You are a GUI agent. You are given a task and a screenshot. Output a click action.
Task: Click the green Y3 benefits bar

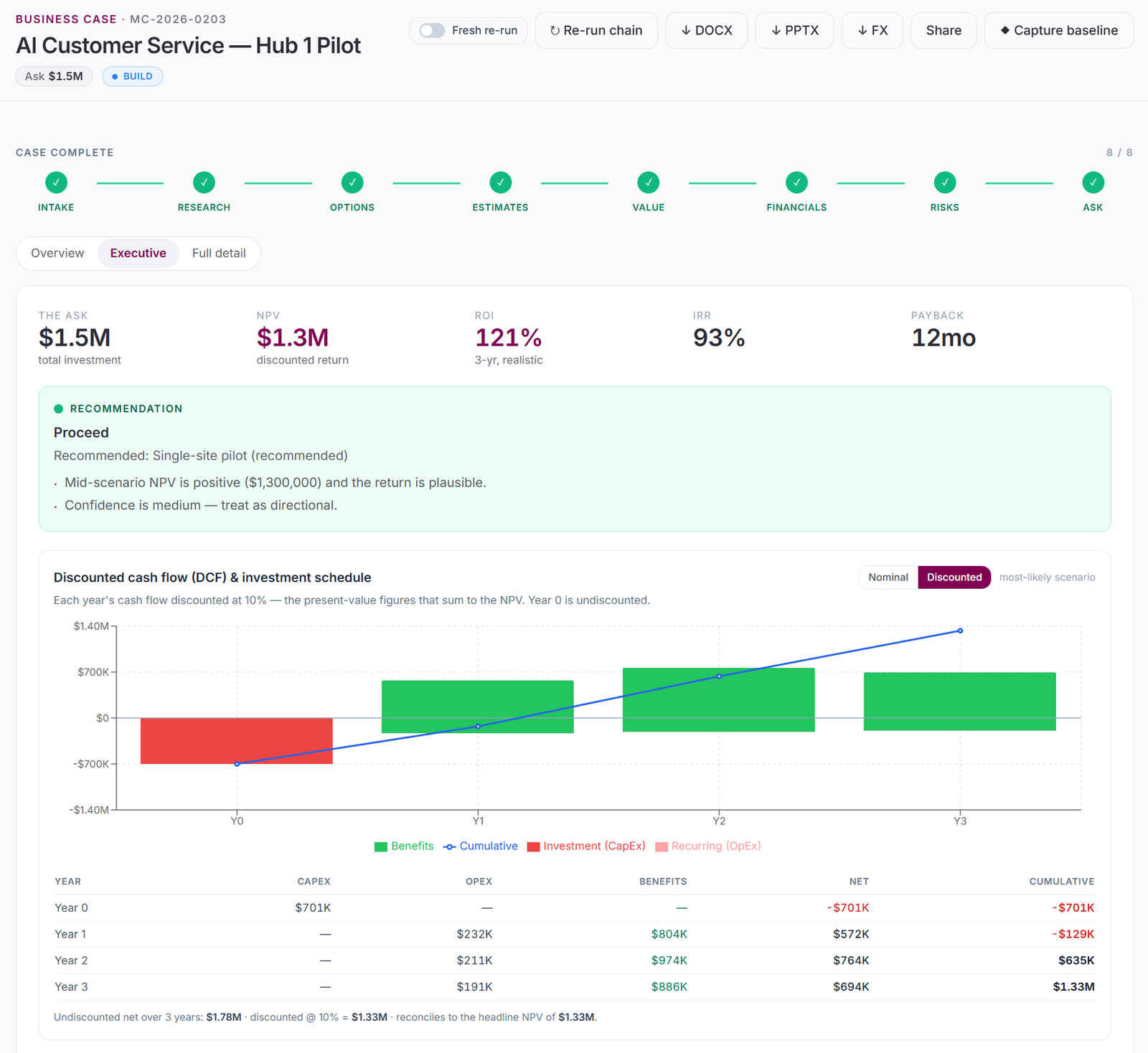(x=960, y=702)
